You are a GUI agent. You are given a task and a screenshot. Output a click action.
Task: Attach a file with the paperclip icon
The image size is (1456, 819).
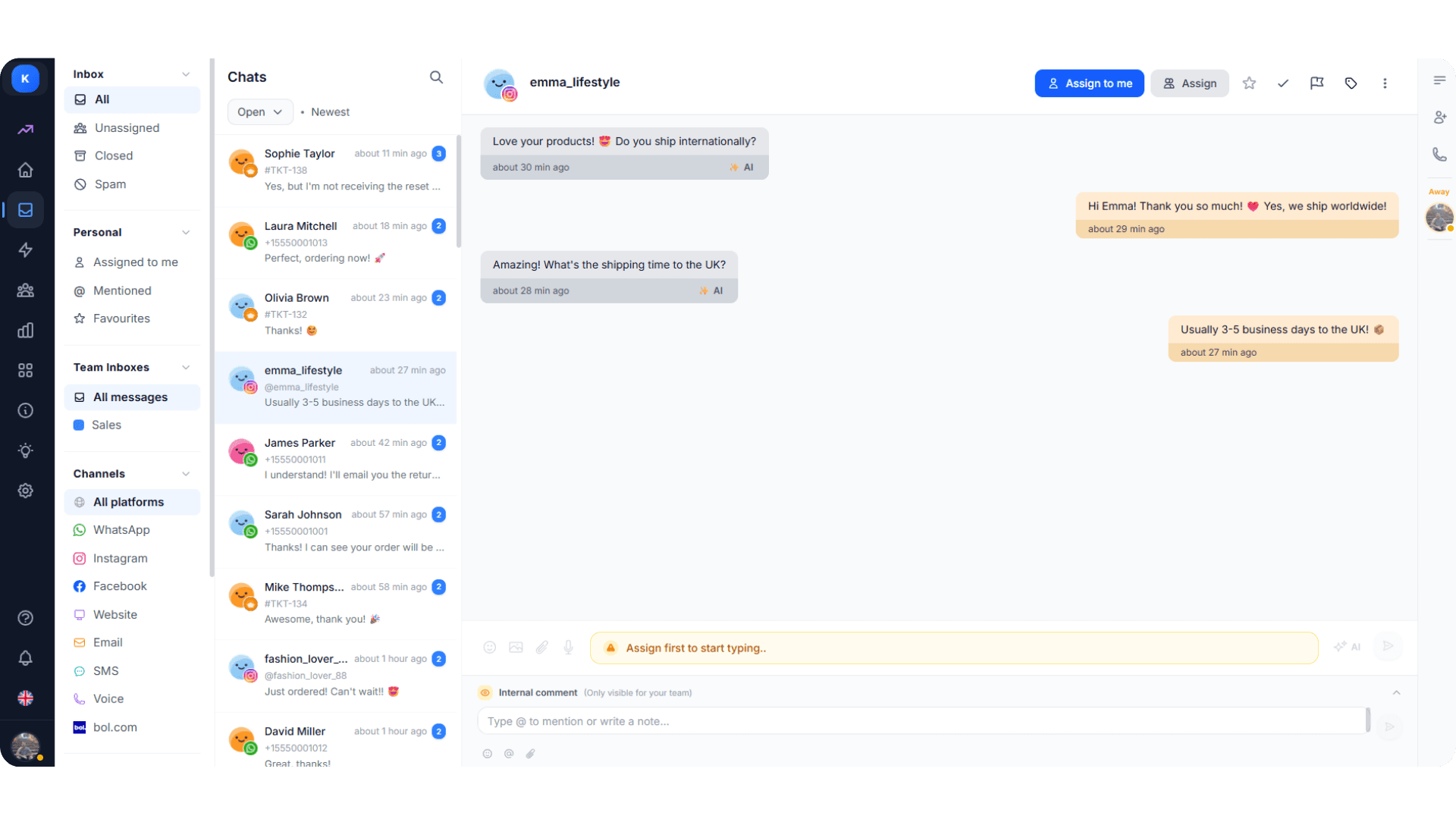541,647
